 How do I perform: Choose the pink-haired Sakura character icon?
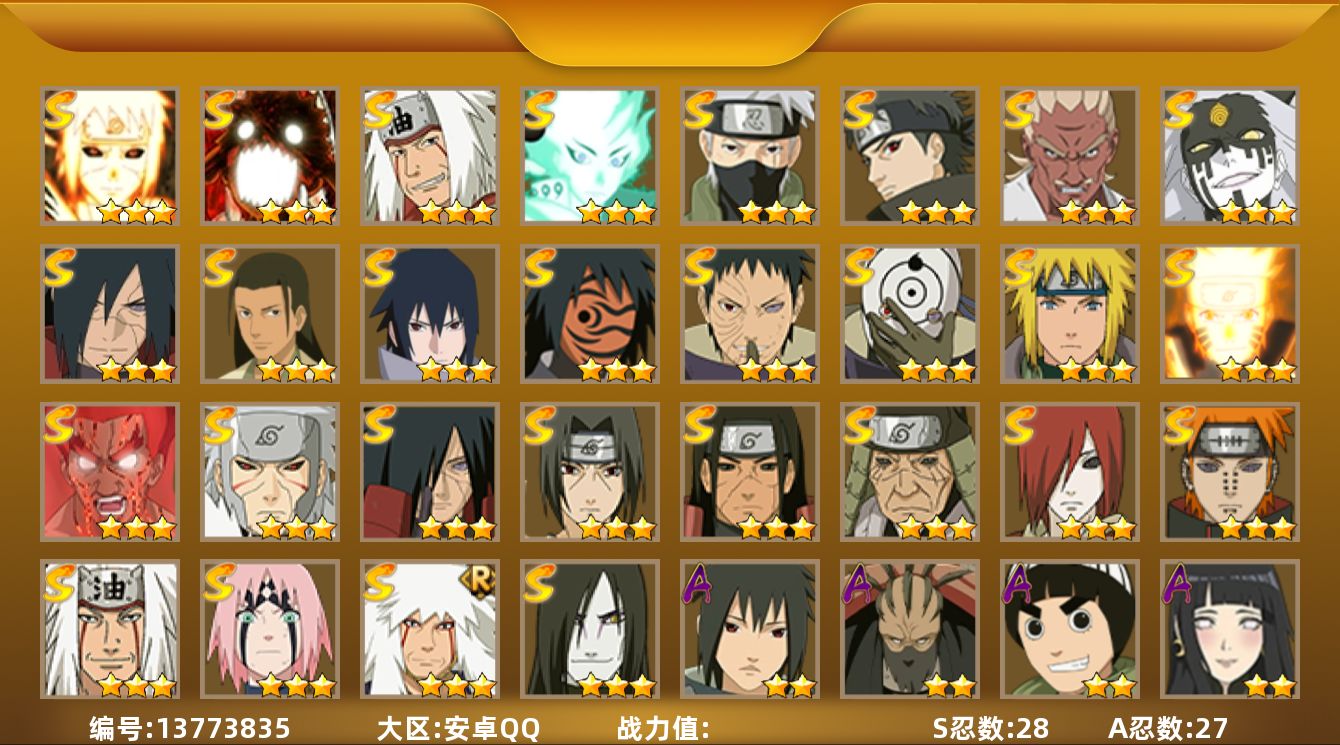click(x=270, y=629)
